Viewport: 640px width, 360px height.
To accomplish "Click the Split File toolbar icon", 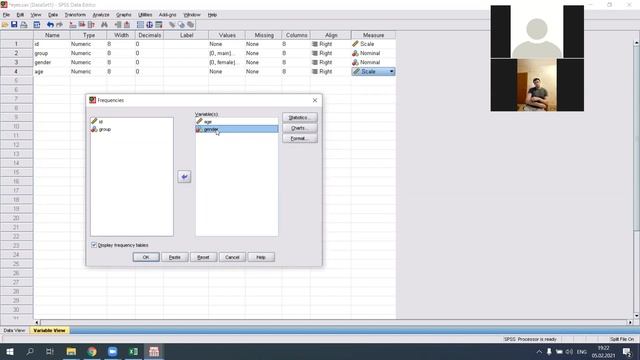I will click(140, 25).
